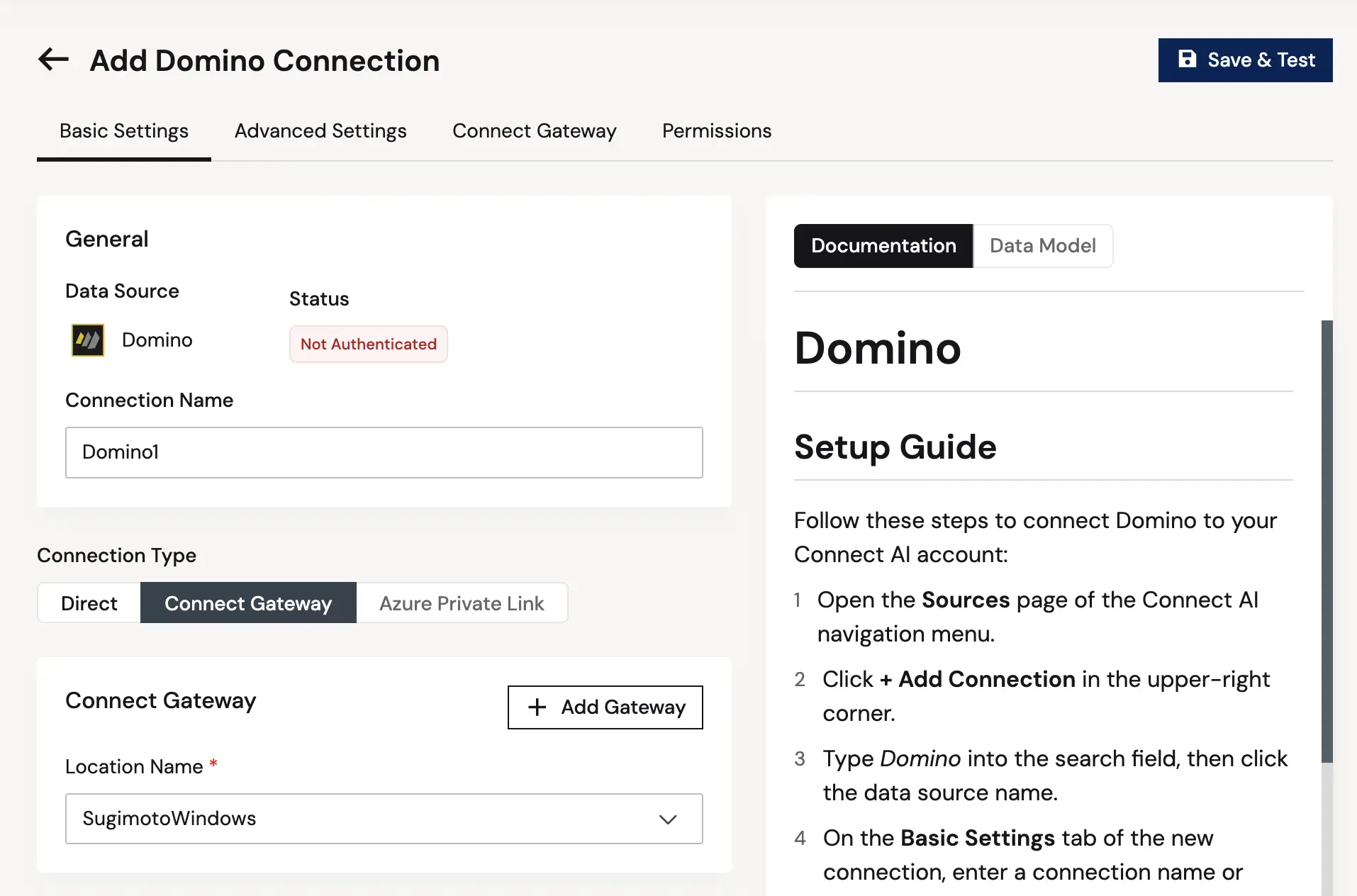Image resolution: width=1357 pixels, height=896 pixels.
Task: Click the Add Gateway button
Action: pyautogui.click(x=605, y=707)
